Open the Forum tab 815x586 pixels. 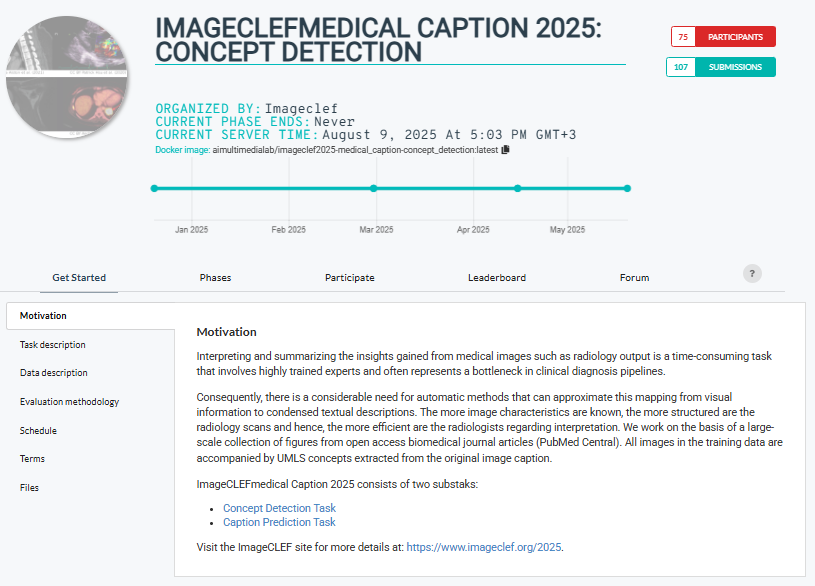[634, 278]
